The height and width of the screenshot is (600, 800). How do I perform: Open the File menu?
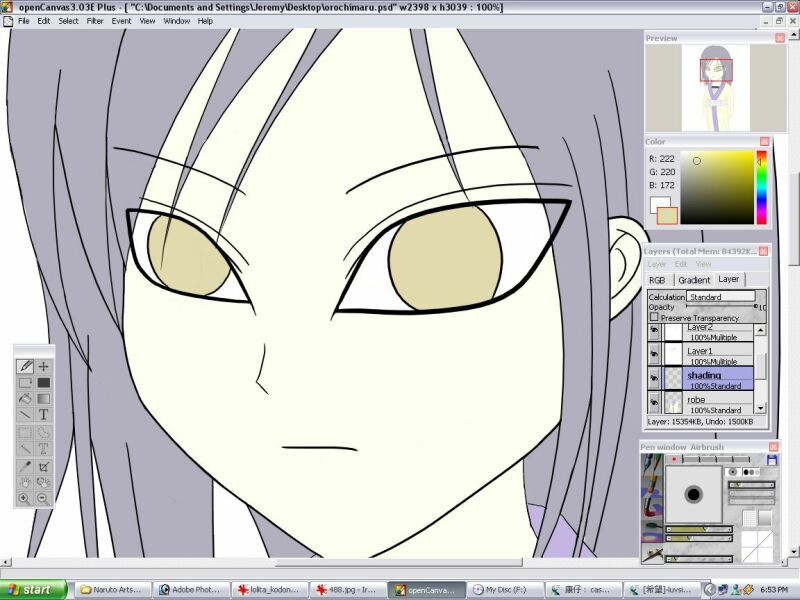23,21
